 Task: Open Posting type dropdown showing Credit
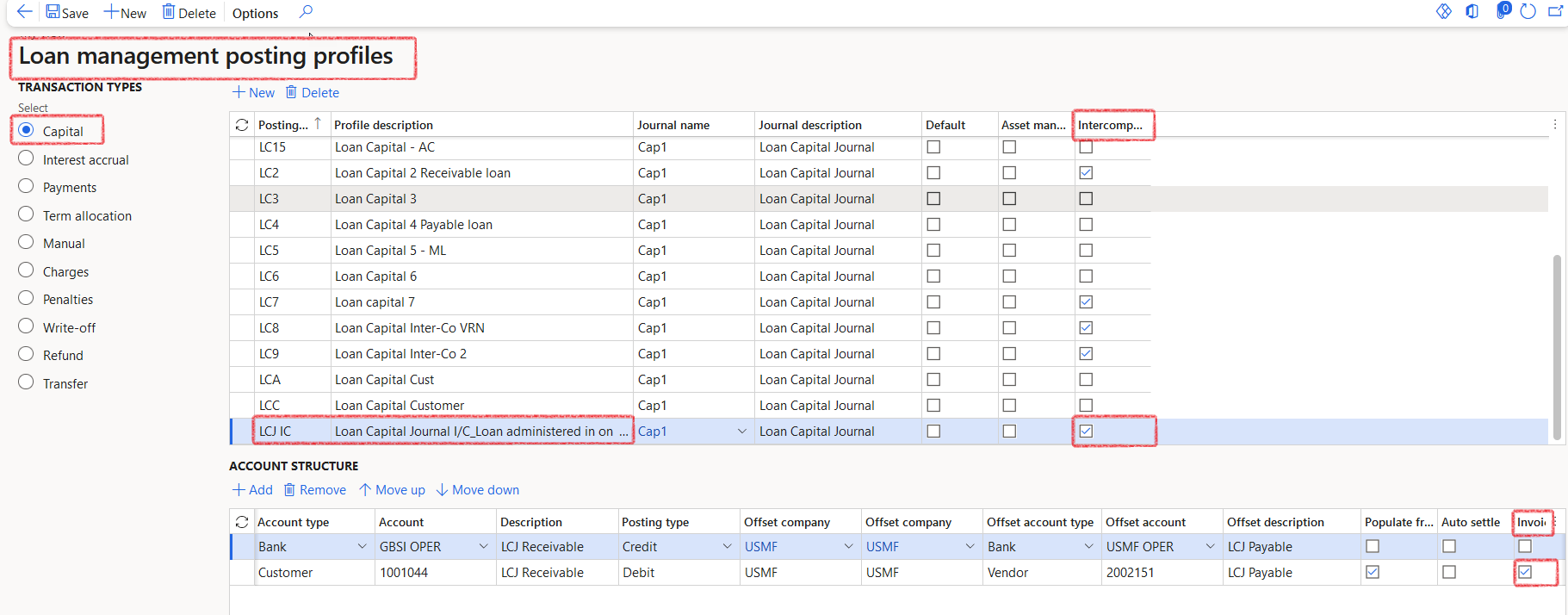(727, 546)
